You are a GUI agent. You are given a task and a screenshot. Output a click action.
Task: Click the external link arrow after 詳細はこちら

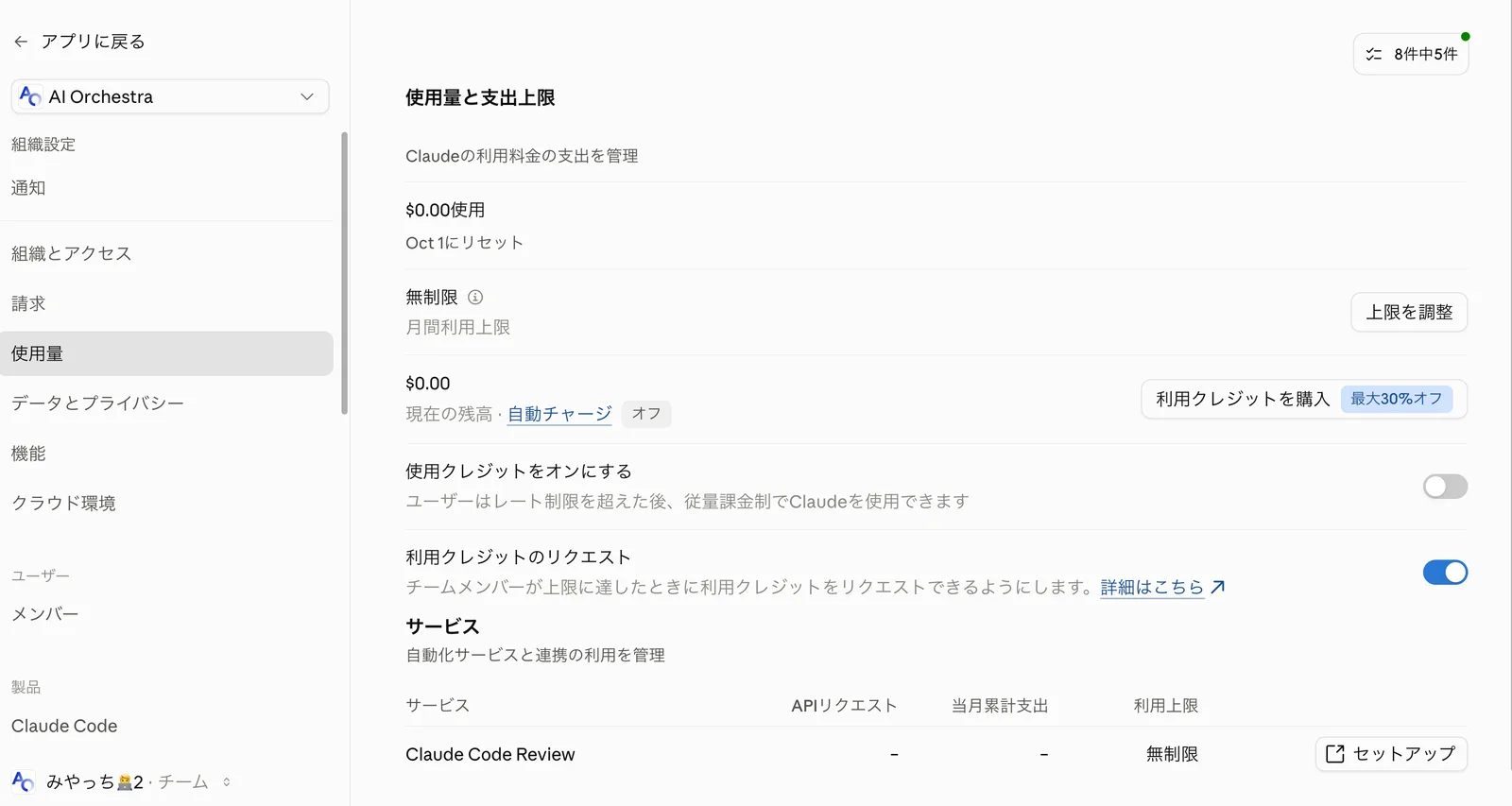(1218, 587)
